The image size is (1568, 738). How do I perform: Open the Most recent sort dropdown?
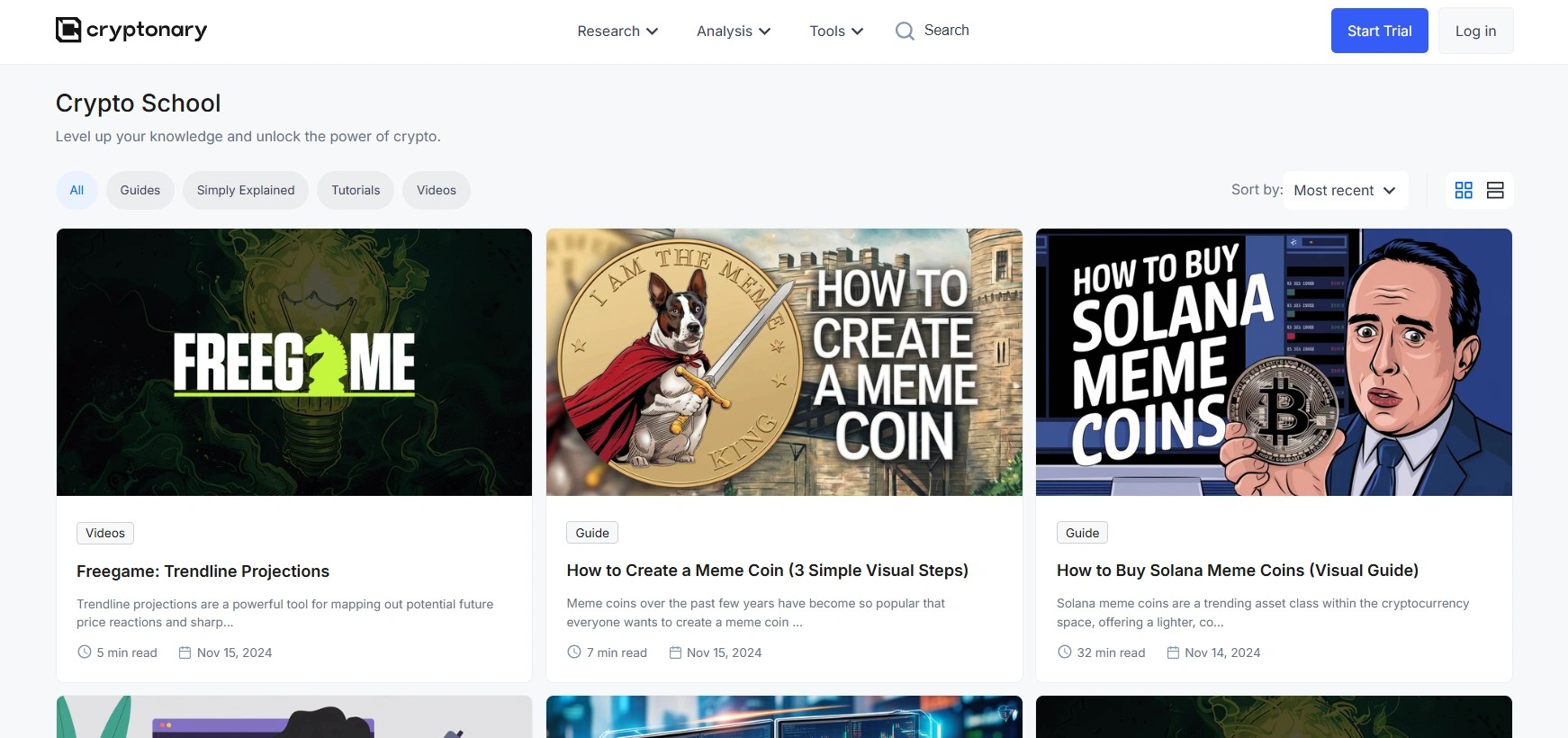point(1345,190)
